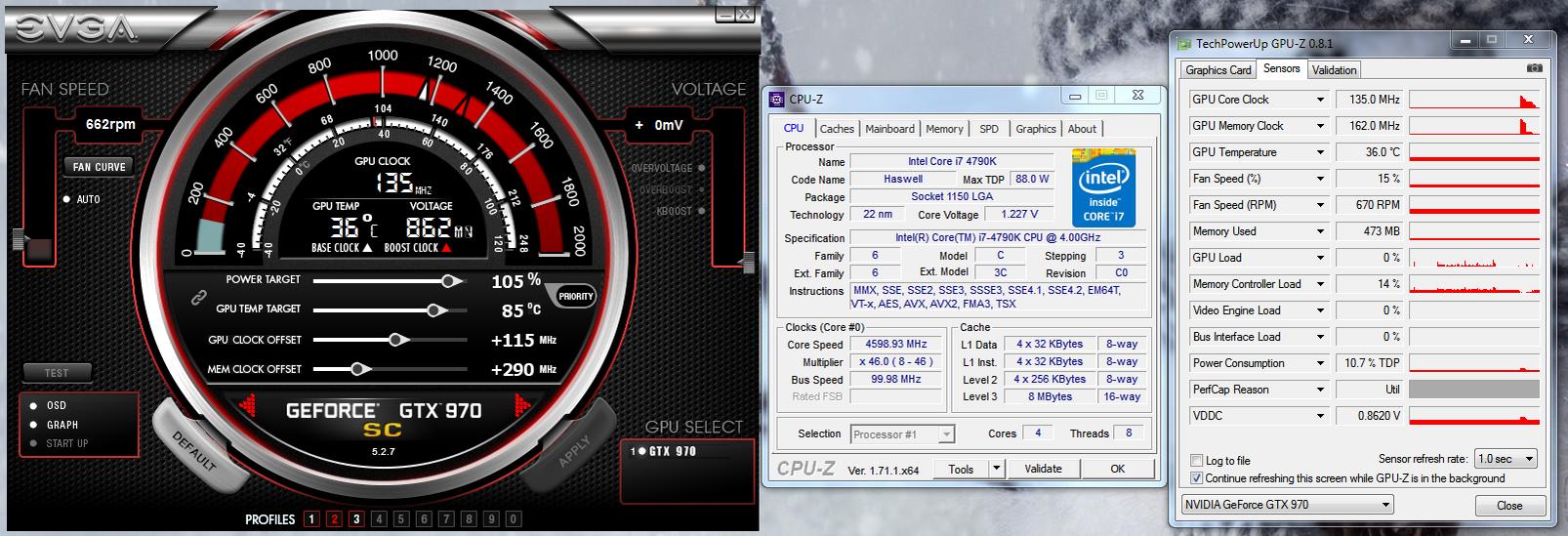Viewport: 1568px width, 536px height.
Task: Load profile 3 in EVGA Precision
Action: [356, 519]
